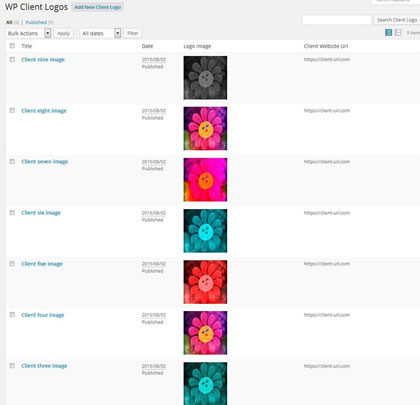Open Client four flower logo image

click(x=205, y=333)
